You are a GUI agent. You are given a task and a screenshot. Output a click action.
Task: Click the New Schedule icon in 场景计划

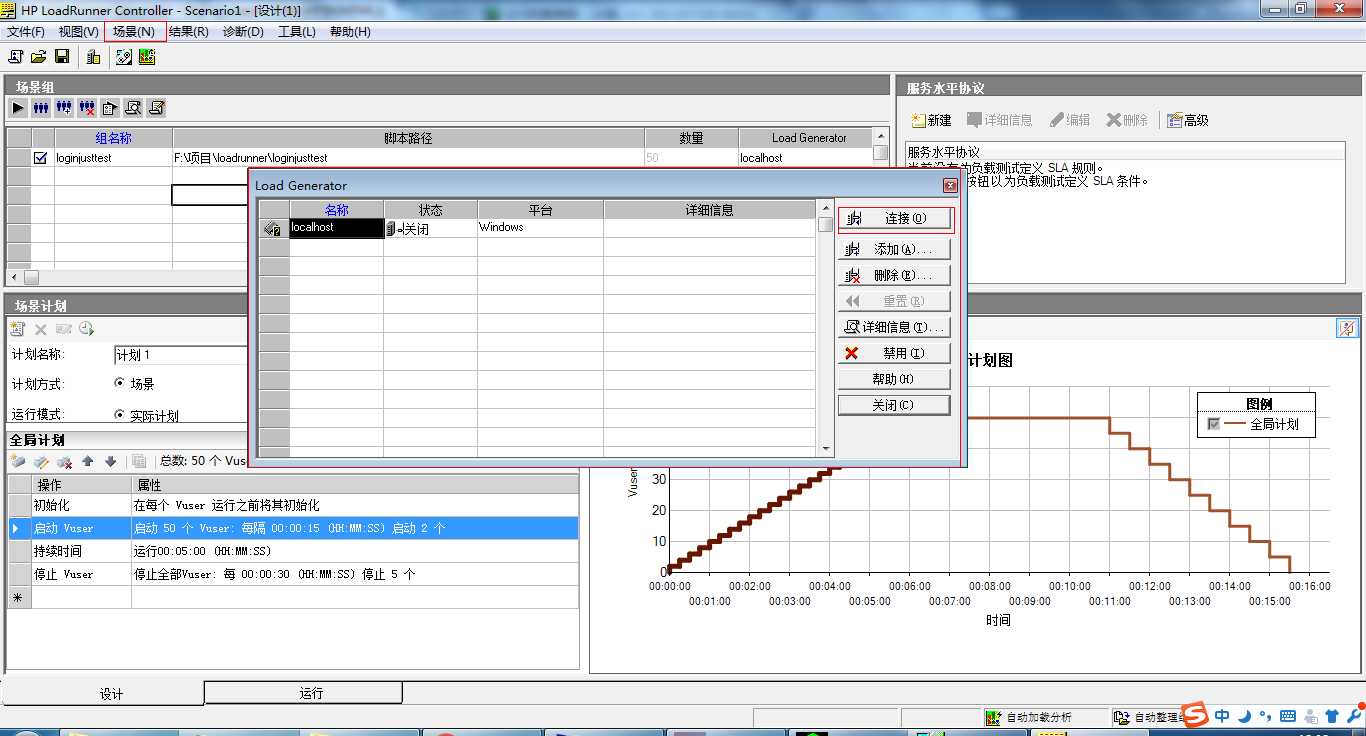click(17, 328)
